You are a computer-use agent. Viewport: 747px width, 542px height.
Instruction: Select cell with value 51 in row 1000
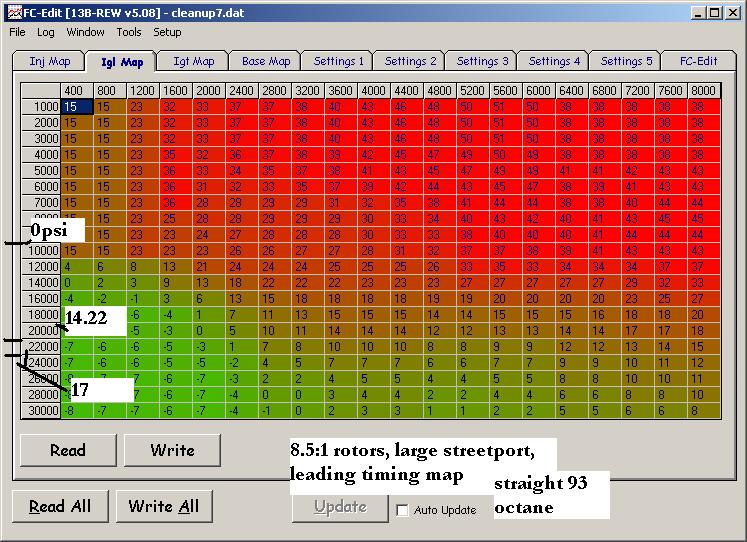click(x=505, y=107)
